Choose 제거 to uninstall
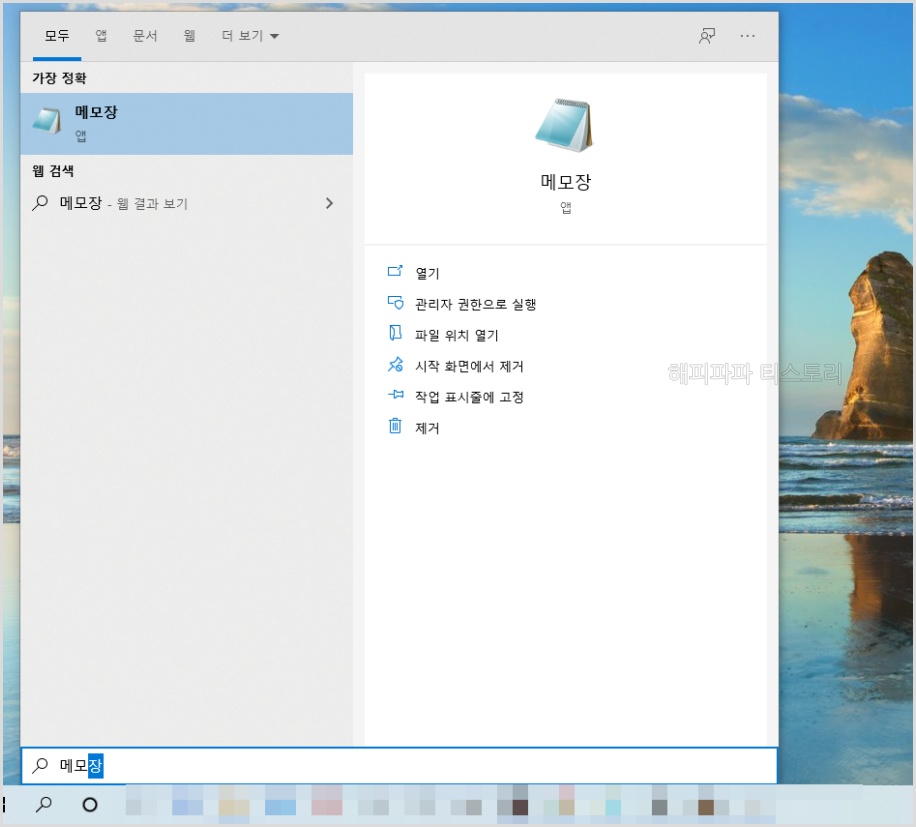The height and width of the screenshot is (827, 916). [427, 428]
